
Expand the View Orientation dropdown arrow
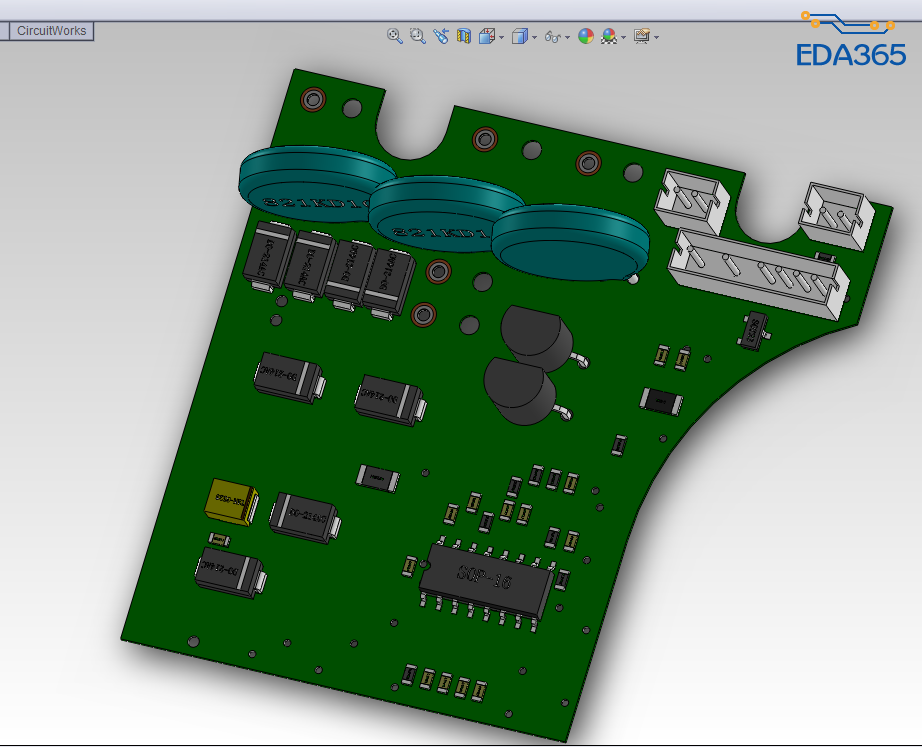pos(501,37)
